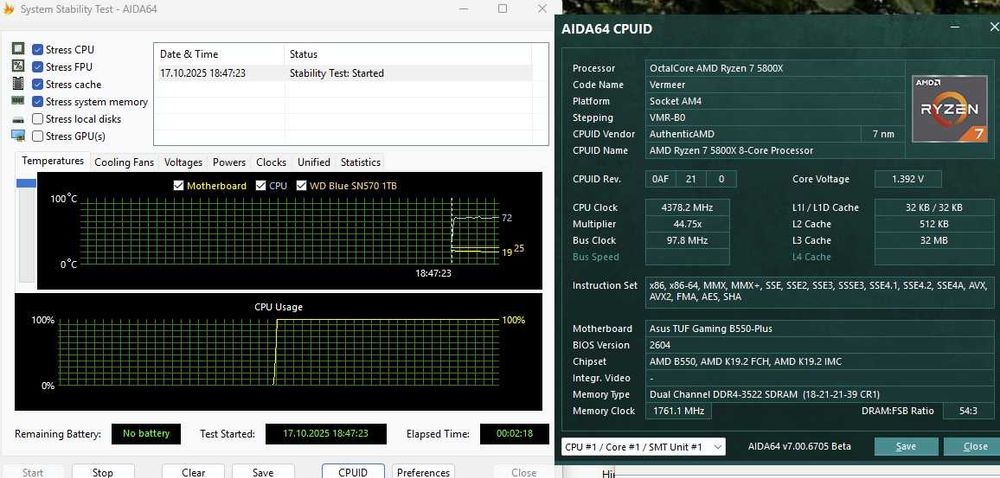Click the cache chip icon beside Stress cache
1000x478 pixels.
click(18, 83)
